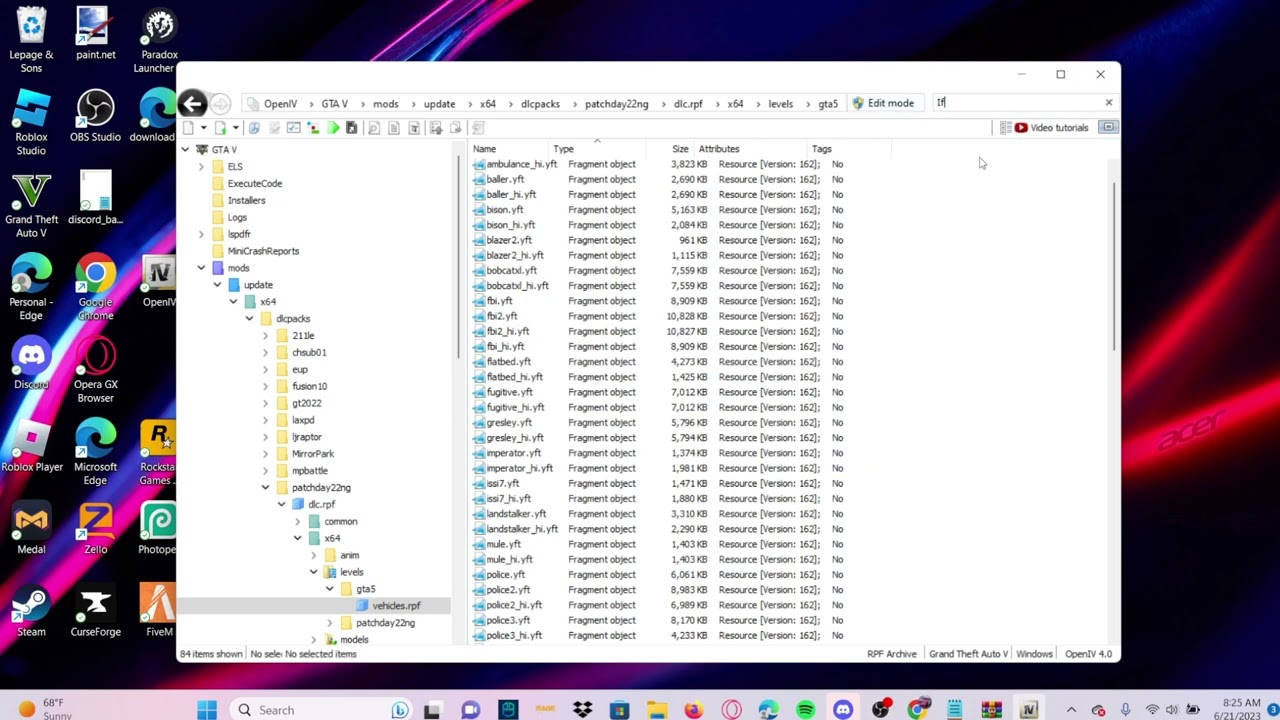Go to mods in the address breadcrumb
Screen dimensions: 1280x720
coord(385,104)
